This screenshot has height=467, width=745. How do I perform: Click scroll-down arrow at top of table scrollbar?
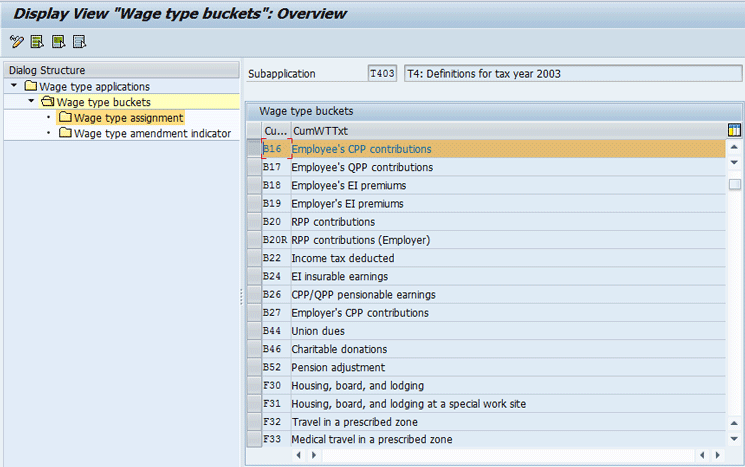[x=734, y=162]
